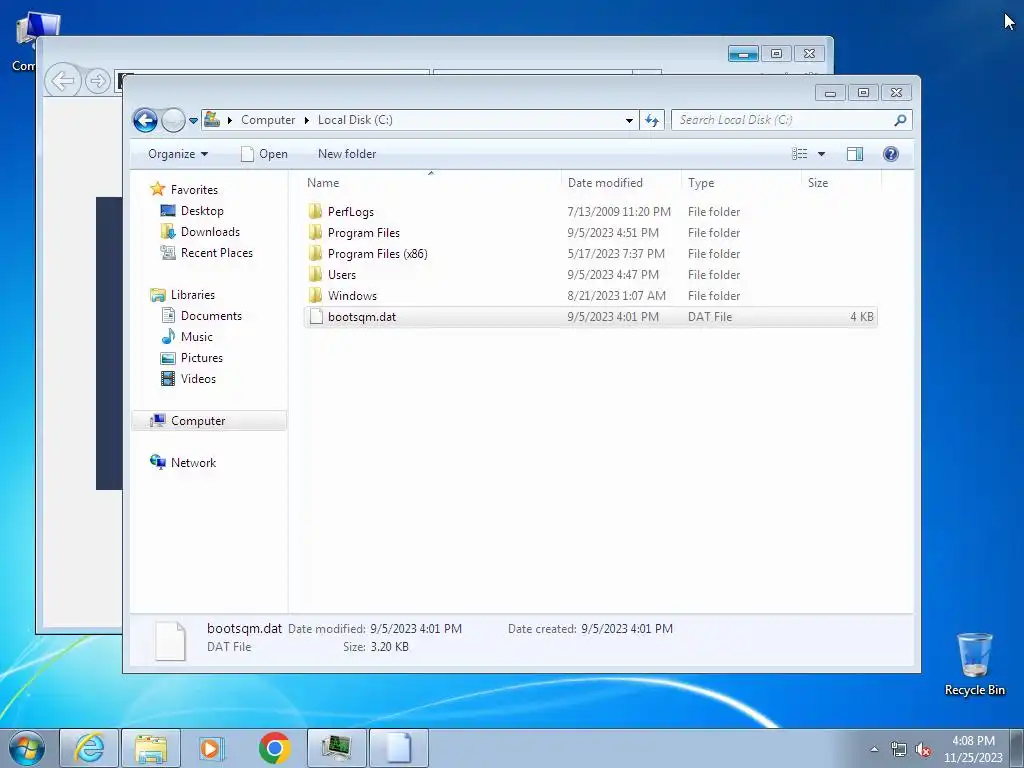Select the PerfLogs folder icon

point(315,212)
